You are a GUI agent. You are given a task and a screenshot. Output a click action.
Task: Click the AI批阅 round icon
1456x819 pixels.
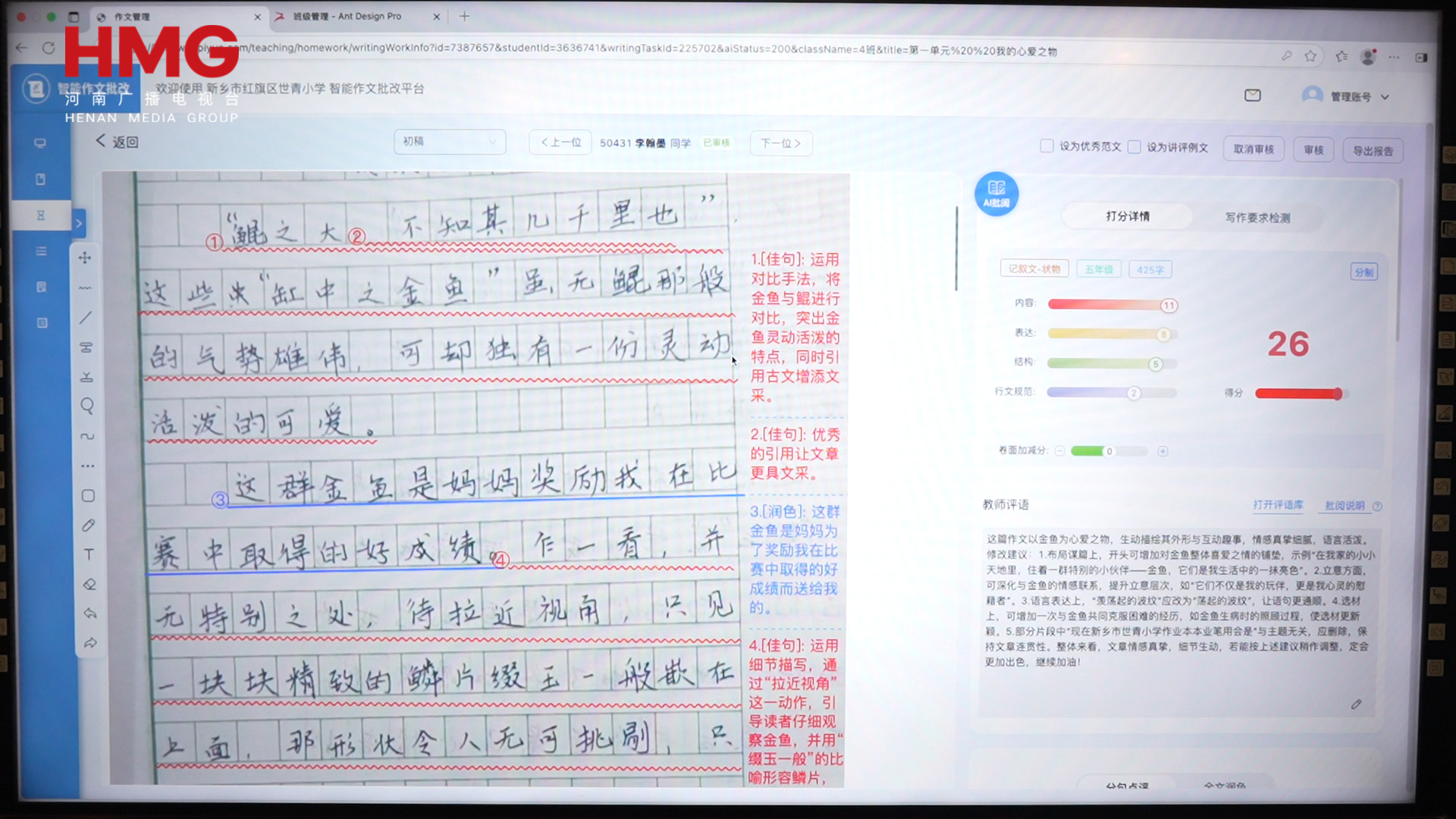tap(996, 193)
